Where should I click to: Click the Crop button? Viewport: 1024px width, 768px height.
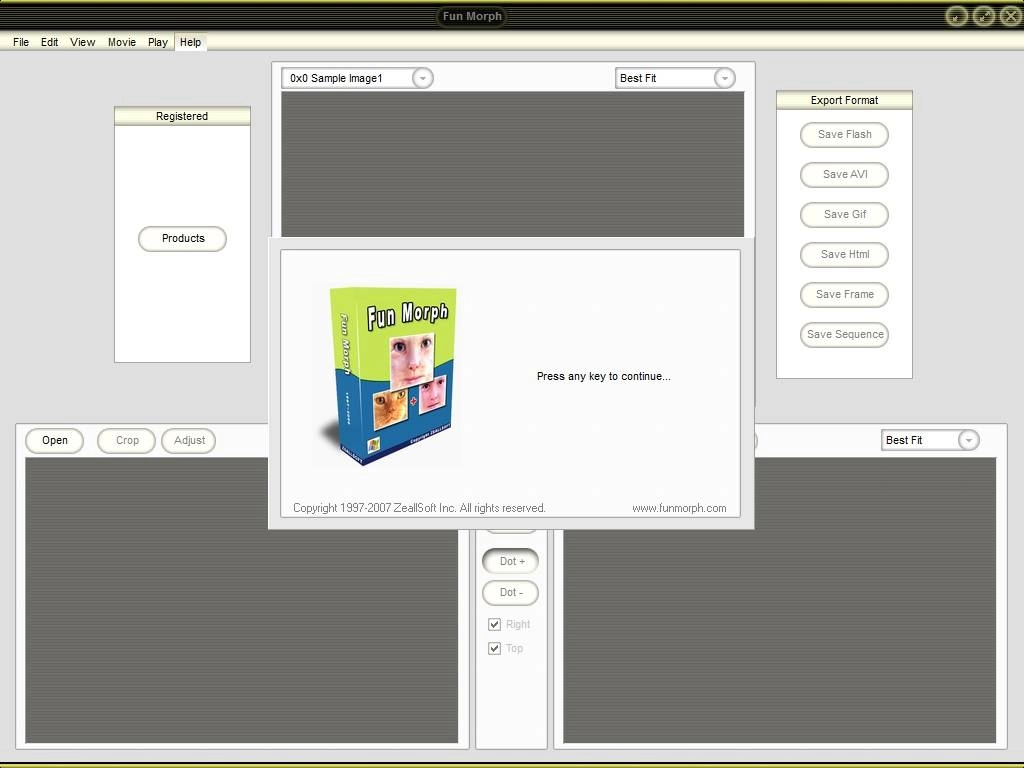coord(127,440)
